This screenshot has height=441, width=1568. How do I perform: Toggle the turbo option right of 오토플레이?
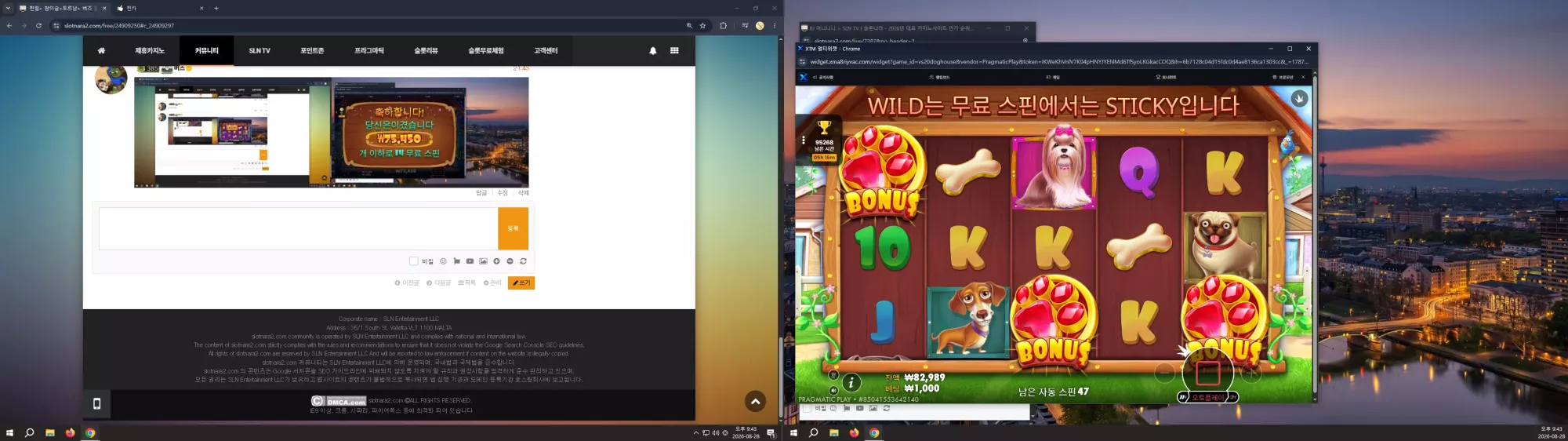click(x=1232, y=397)
